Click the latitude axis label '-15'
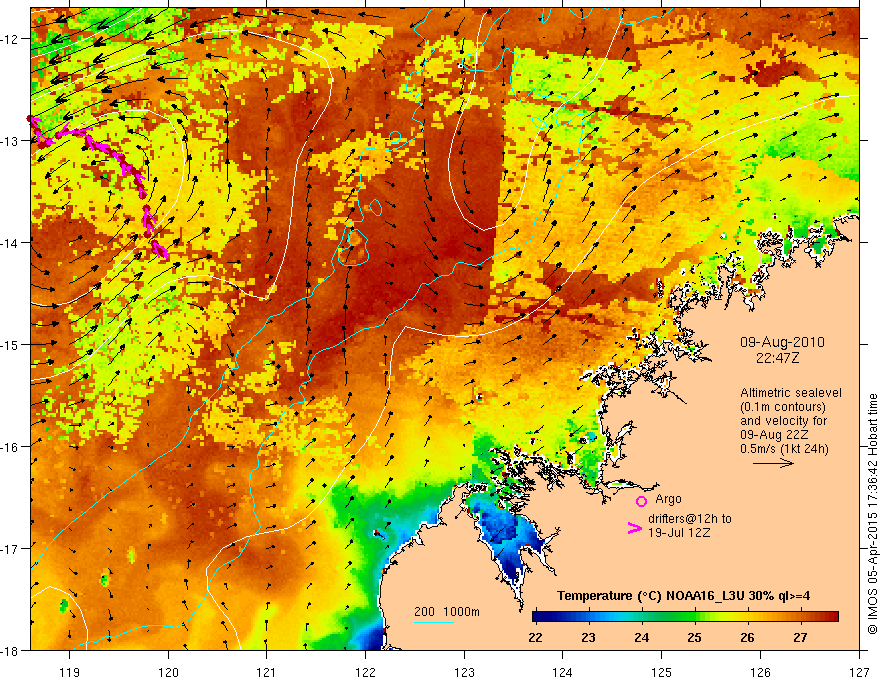 coord(11,345)
